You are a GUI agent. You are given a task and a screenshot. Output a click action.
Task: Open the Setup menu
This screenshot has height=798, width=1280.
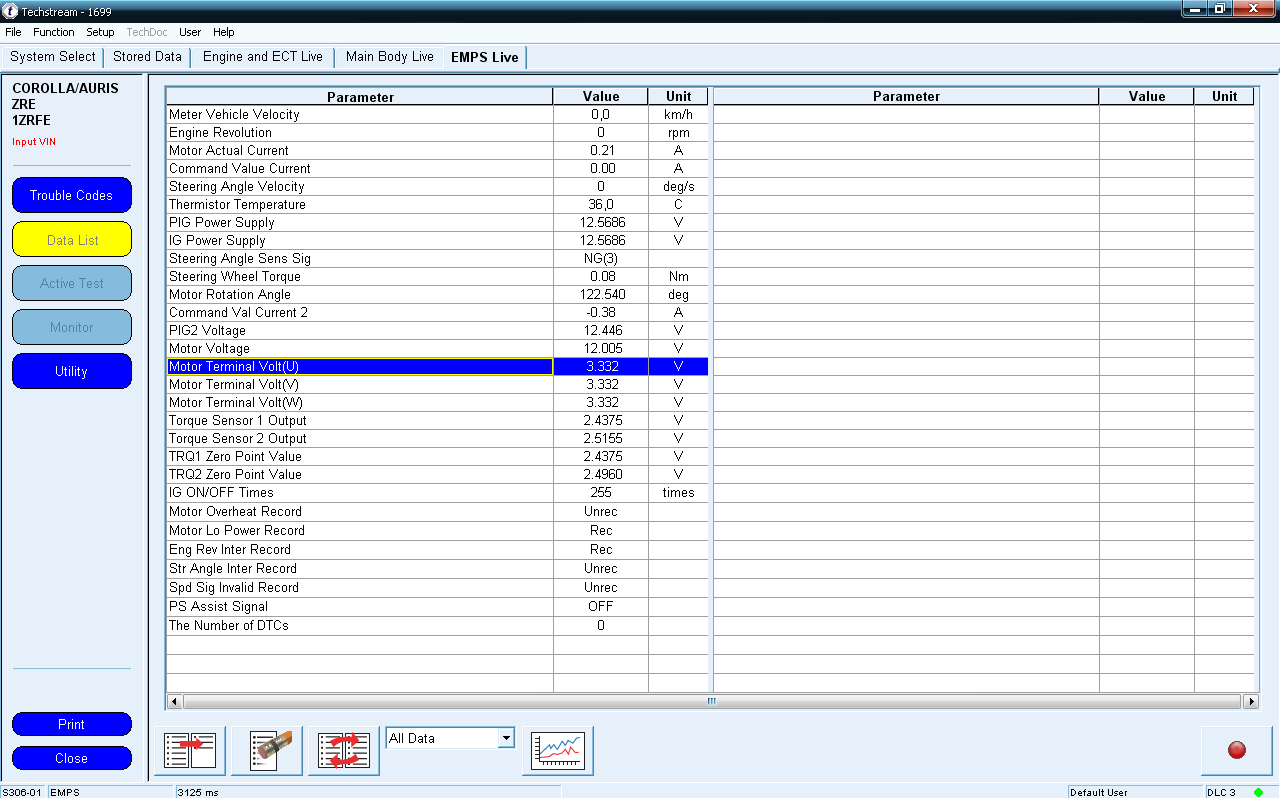[x=100, y=32]
